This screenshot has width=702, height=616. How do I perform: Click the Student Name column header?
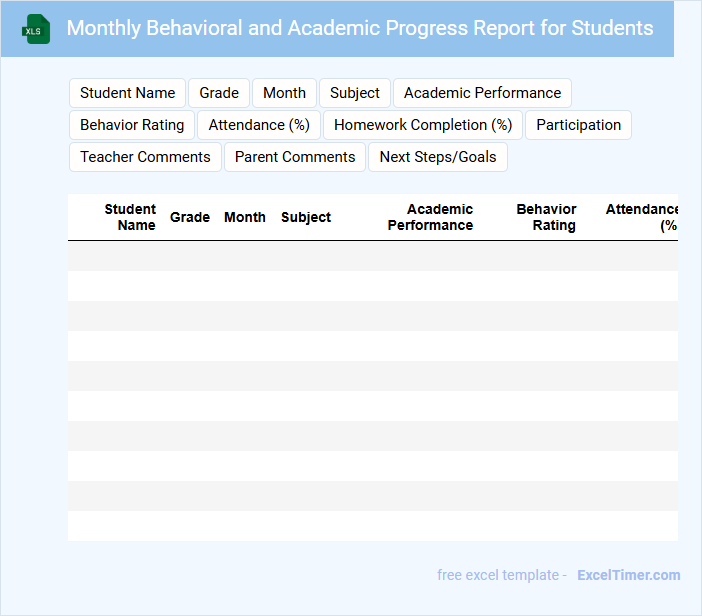(x=131, y=217)
